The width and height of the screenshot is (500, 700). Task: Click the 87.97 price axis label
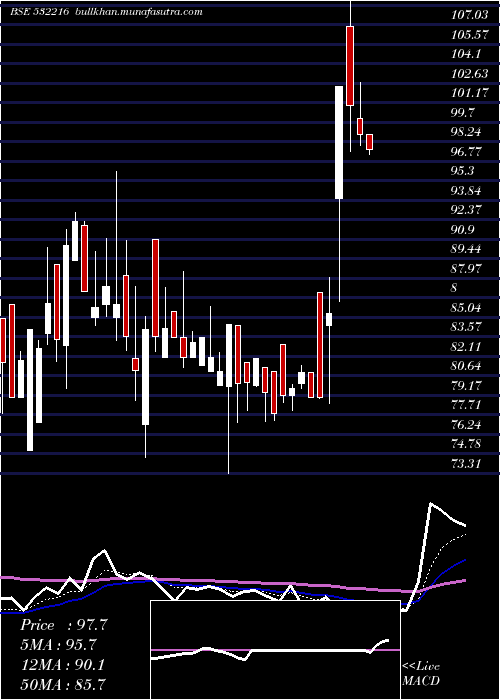[x=466, y=269]
